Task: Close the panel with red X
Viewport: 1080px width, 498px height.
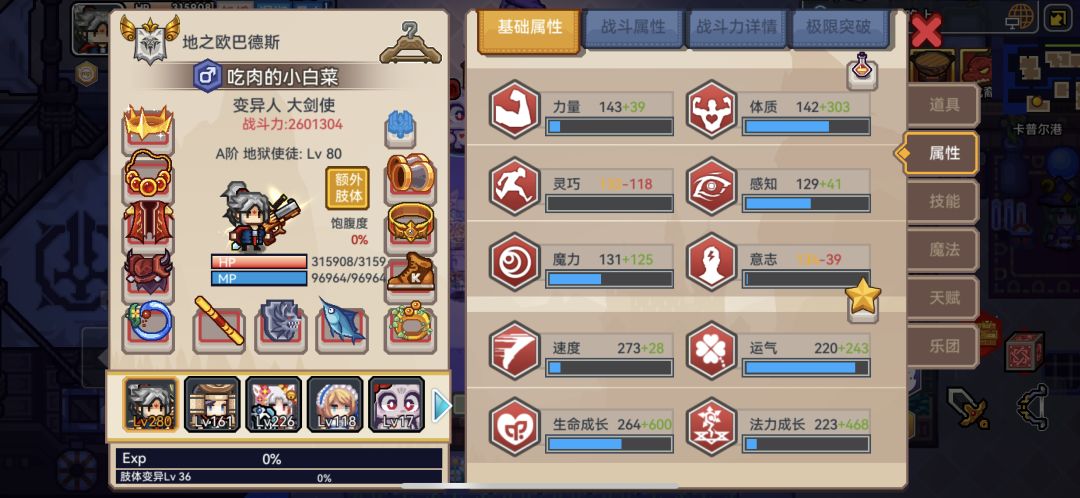Action: (x=925, y=30)
